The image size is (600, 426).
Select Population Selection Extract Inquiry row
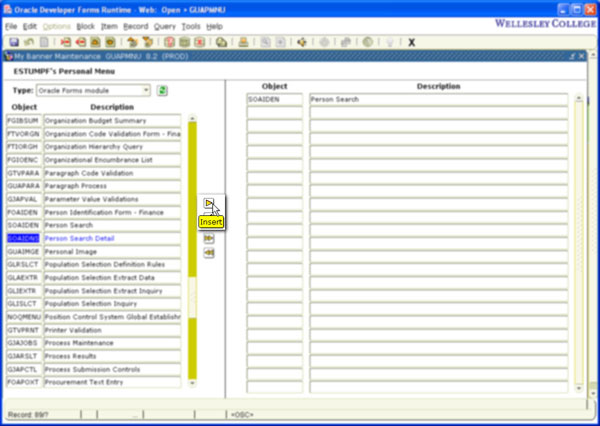pyautogui.click(x=94, y=291)
